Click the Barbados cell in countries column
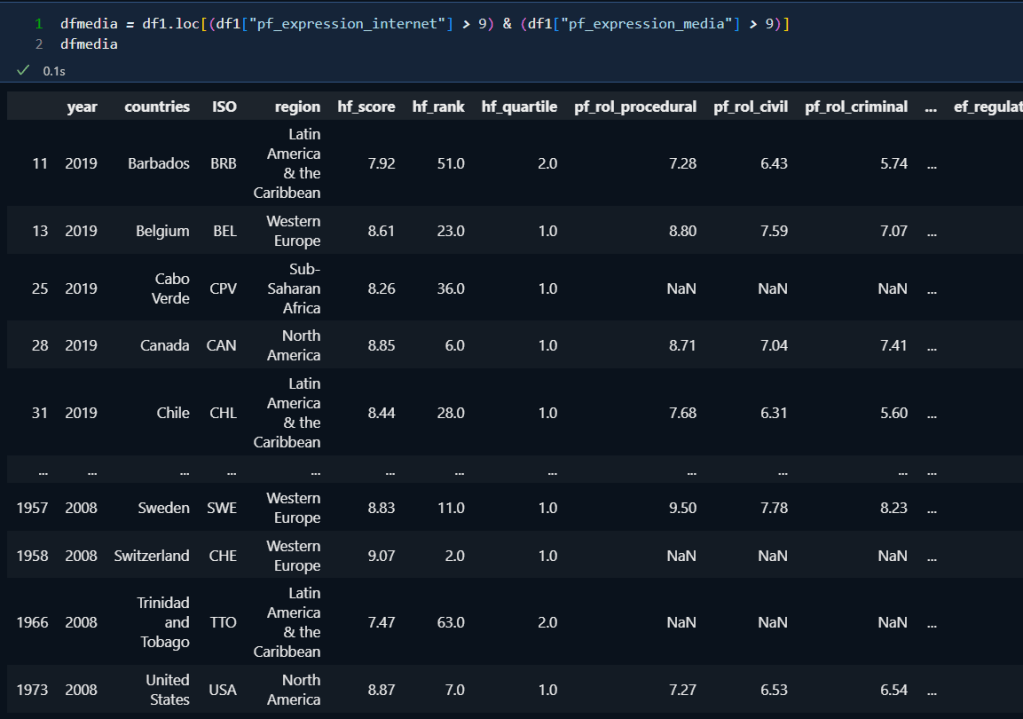This screenshot has width=1023, height=719. click(158, 164)
